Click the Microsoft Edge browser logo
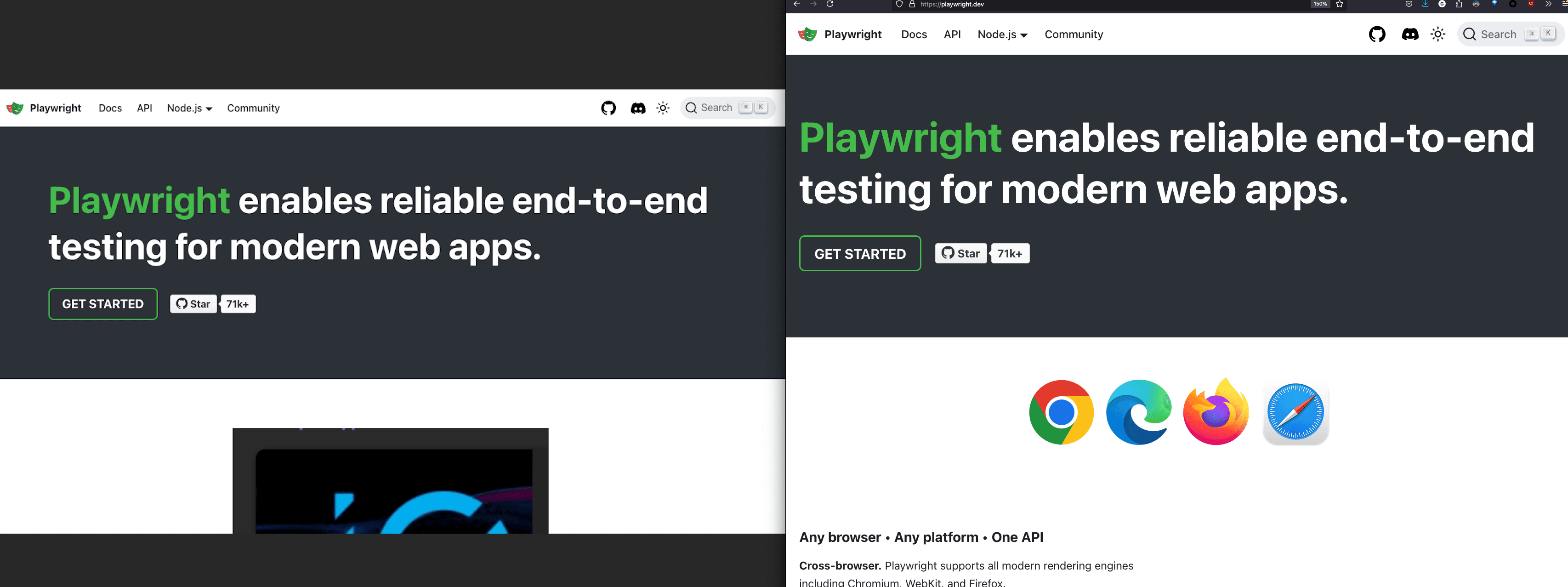The height and width of the screenshot is (587, 1568). point(1138,412)
